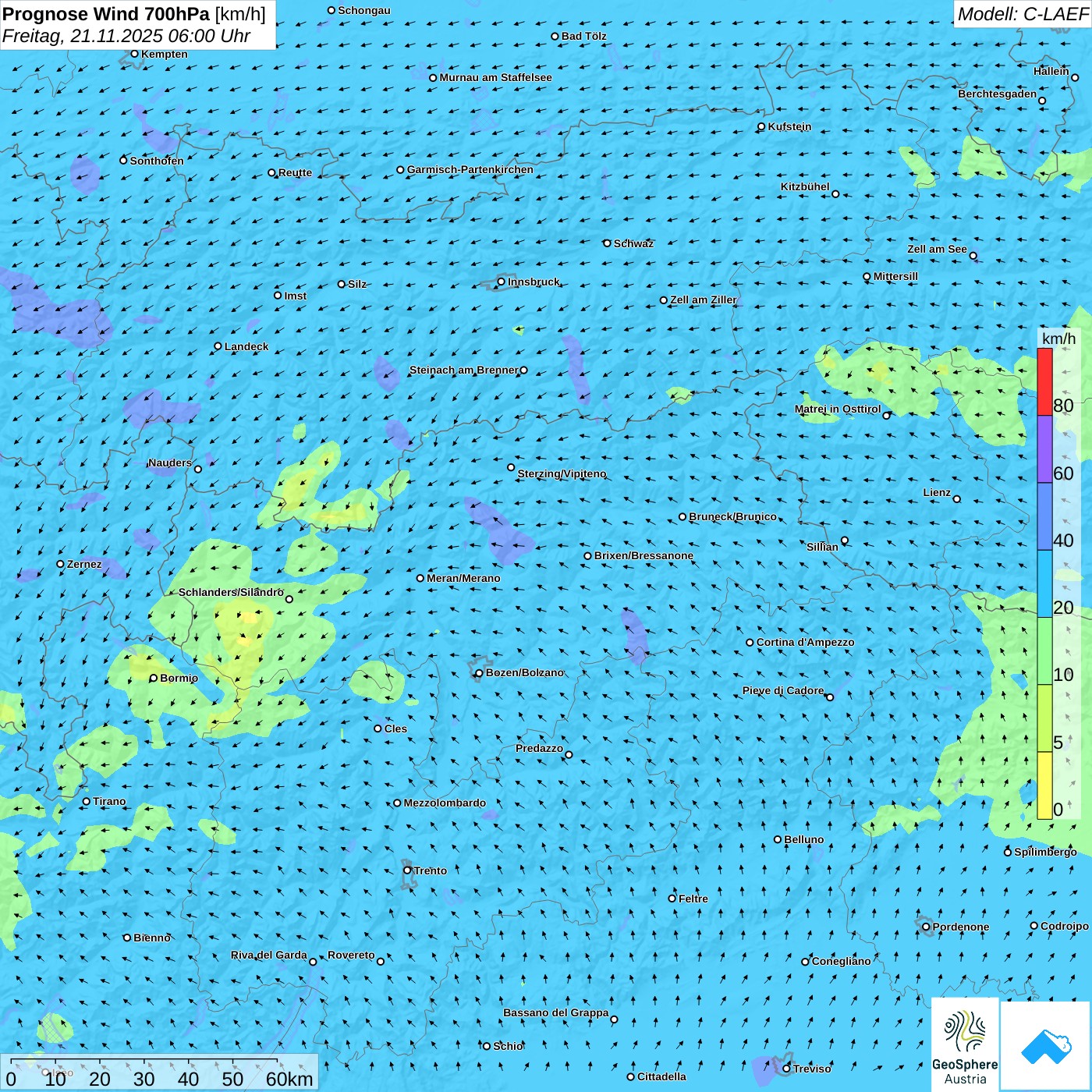
Task: Click the Kufstein city label
Action: pos(789,126)
